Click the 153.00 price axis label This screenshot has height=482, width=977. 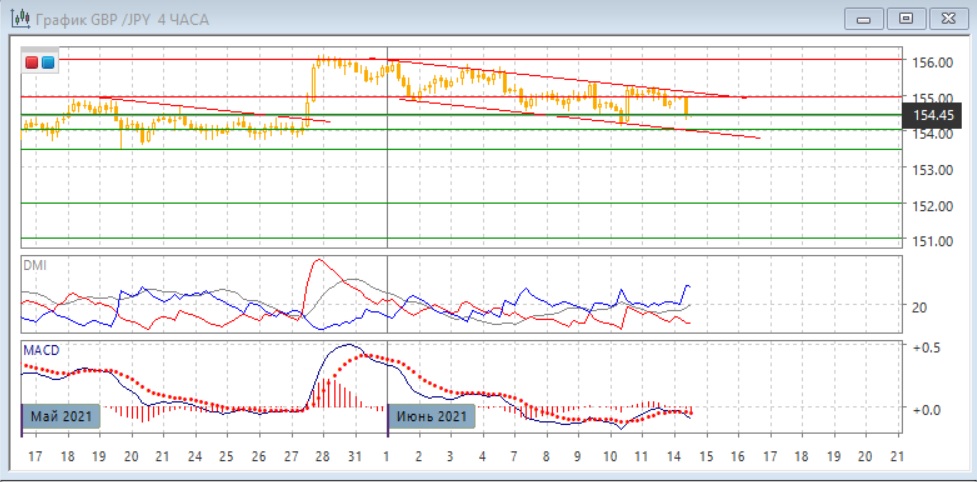pyautogui.click(x=930, y=170)
